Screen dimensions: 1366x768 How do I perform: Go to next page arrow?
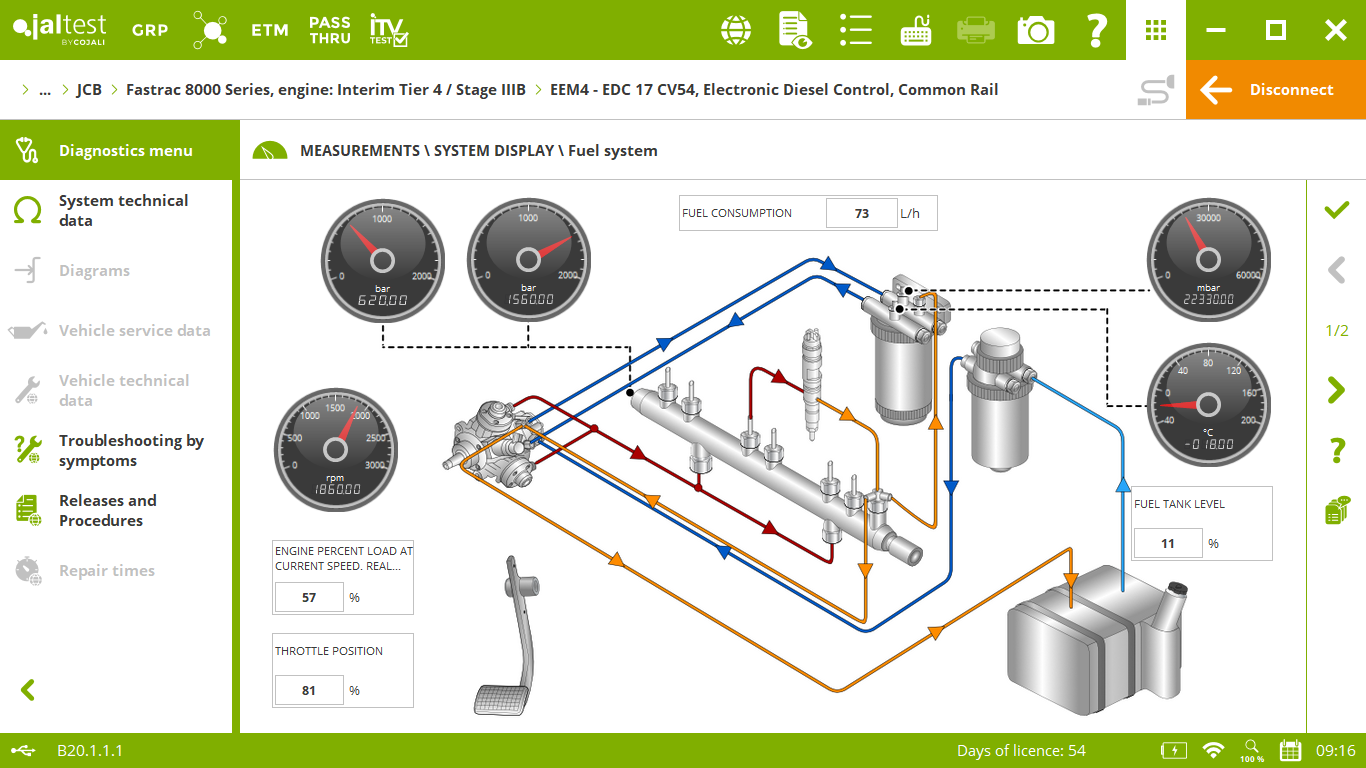pyautogui.click(x=1336, y=390)
